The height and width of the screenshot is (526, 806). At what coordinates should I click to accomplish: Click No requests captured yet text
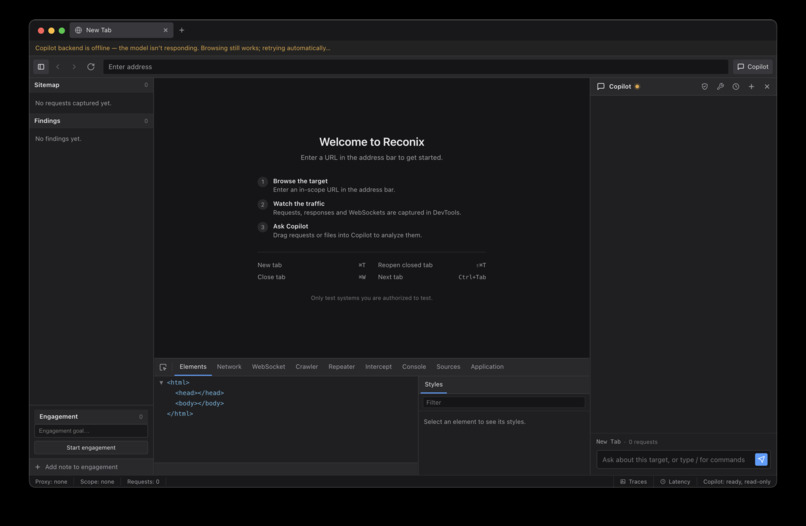[73, 103]
